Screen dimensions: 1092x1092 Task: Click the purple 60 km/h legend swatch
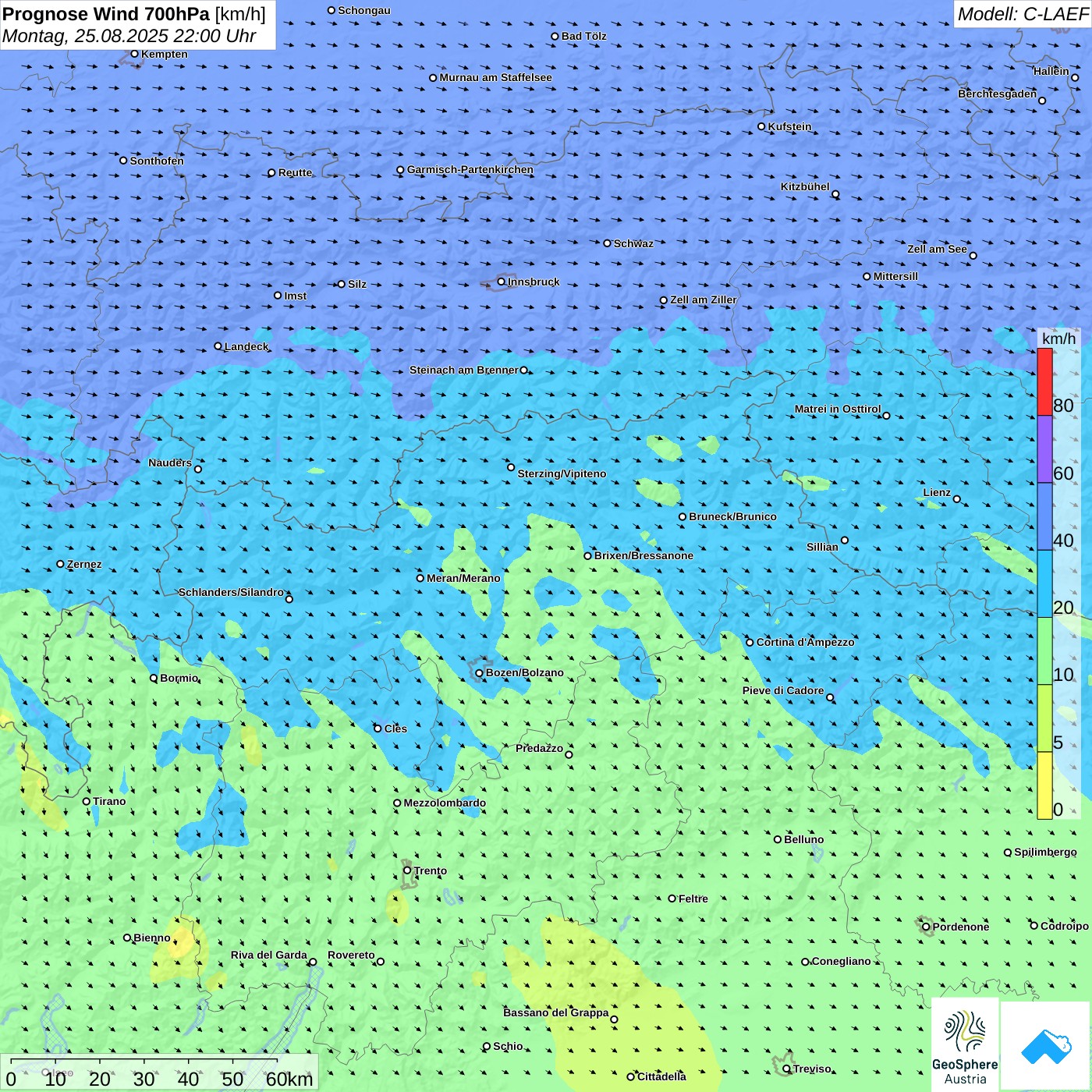coord(1044,449)
